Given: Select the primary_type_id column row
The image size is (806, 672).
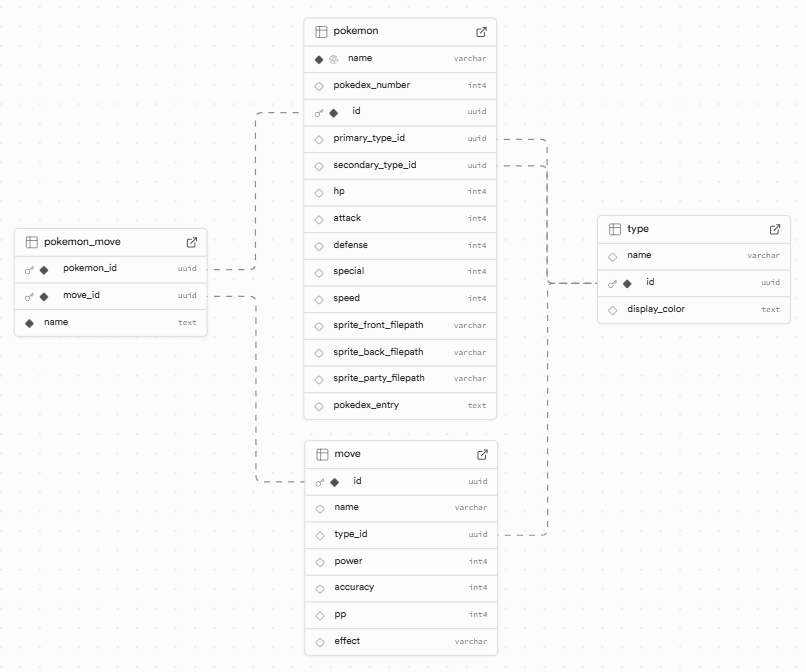Looking at the screenshot, I should [x=383, y=139].
